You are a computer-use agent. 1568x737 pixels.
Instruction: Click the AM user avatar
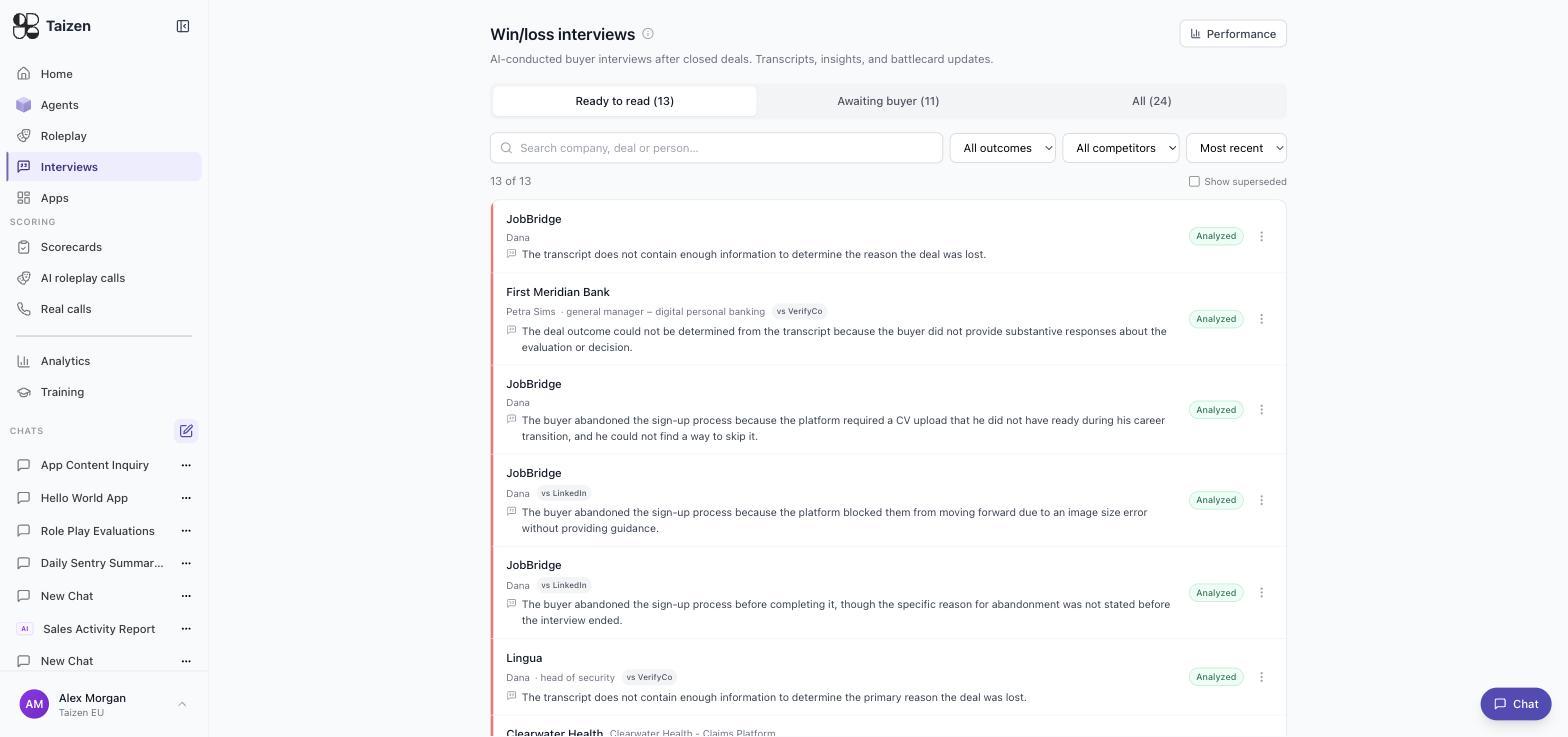(34, 704)
